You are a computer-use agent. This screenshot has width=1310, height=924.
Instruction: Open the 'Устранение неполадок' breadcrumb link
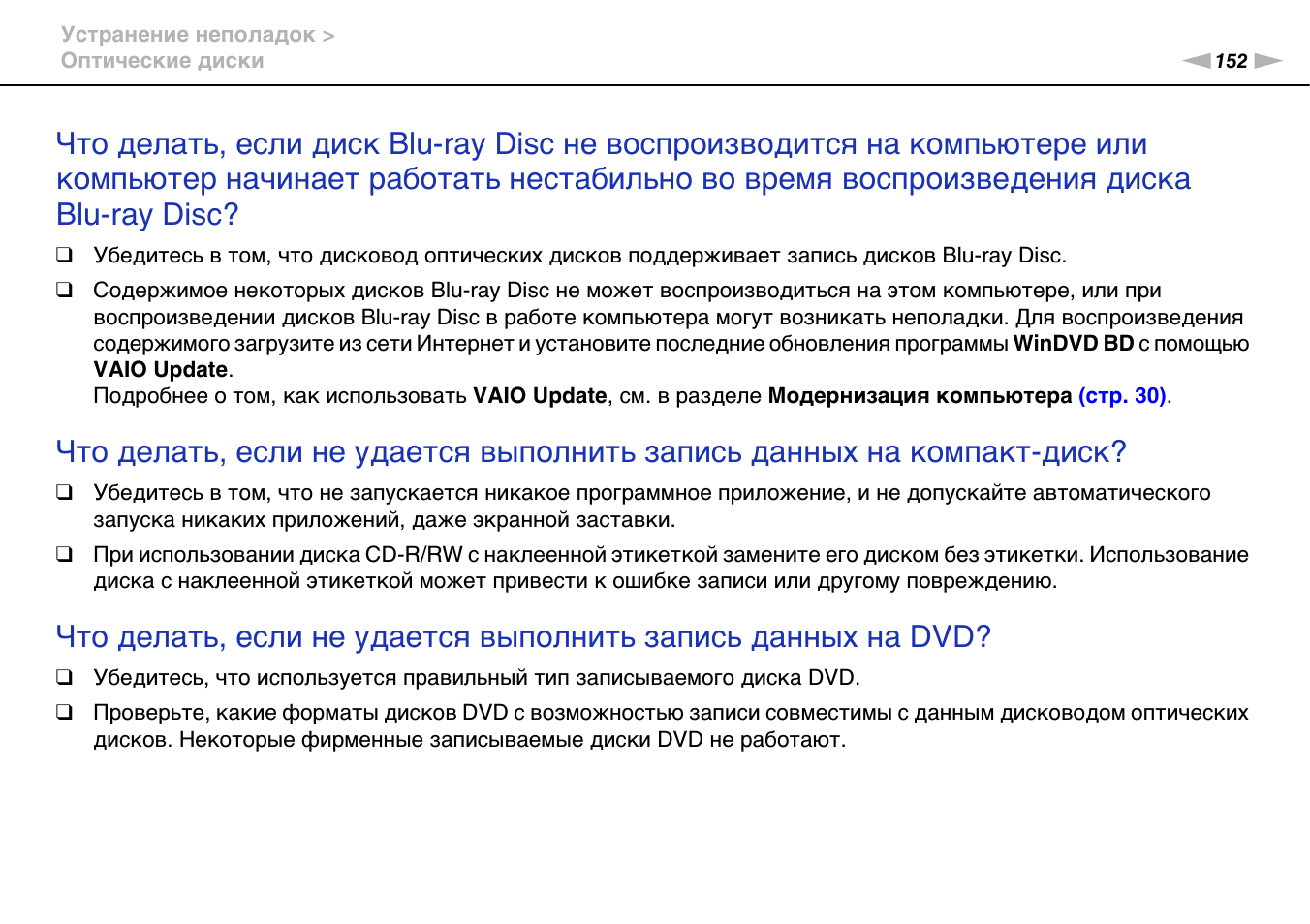coord(188,35)
